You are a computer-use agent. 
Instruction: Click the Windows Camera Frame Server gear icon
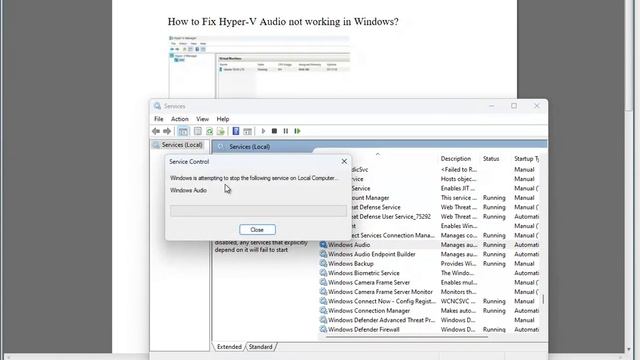(x=323, y=282)
